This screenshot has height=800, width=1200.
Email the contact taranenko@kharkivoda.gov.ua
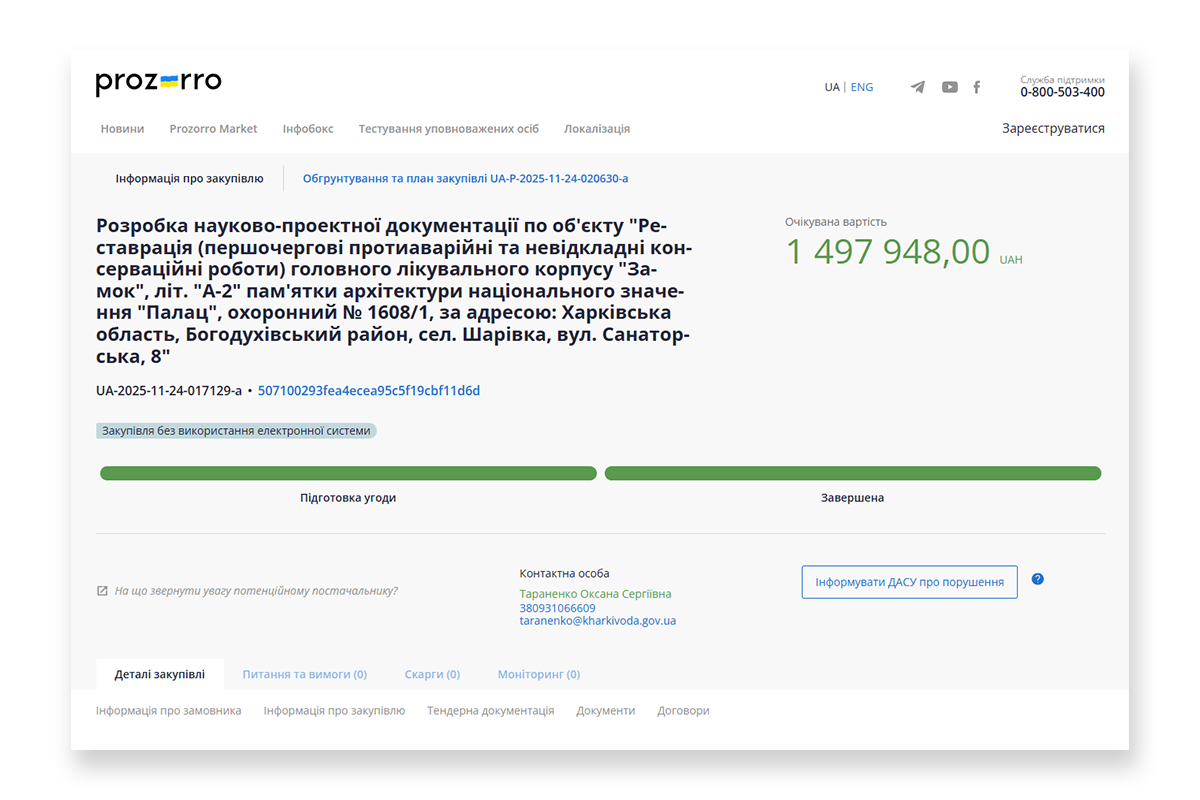(598, 620)
